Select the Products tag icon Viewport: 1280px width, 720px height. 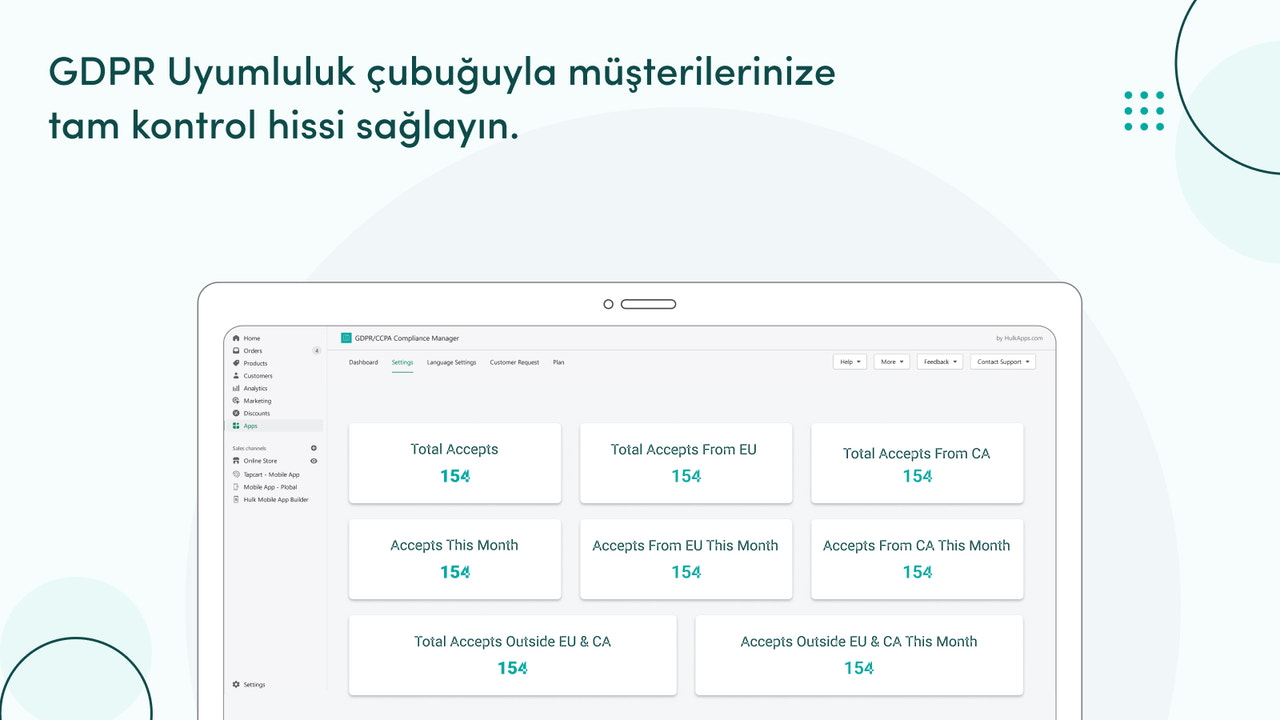pos(236,363)
